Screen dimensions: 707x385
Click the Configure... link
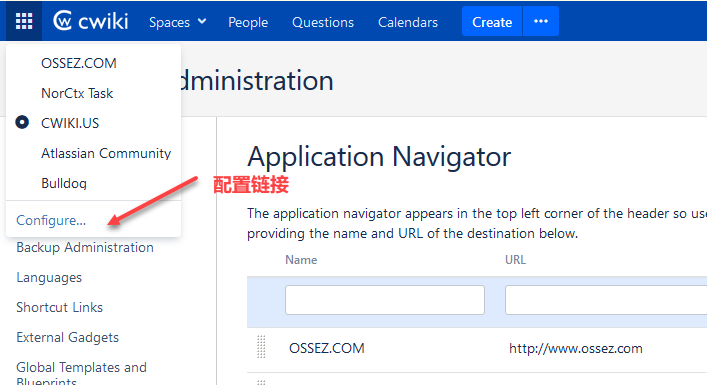(x=51, y=220)
